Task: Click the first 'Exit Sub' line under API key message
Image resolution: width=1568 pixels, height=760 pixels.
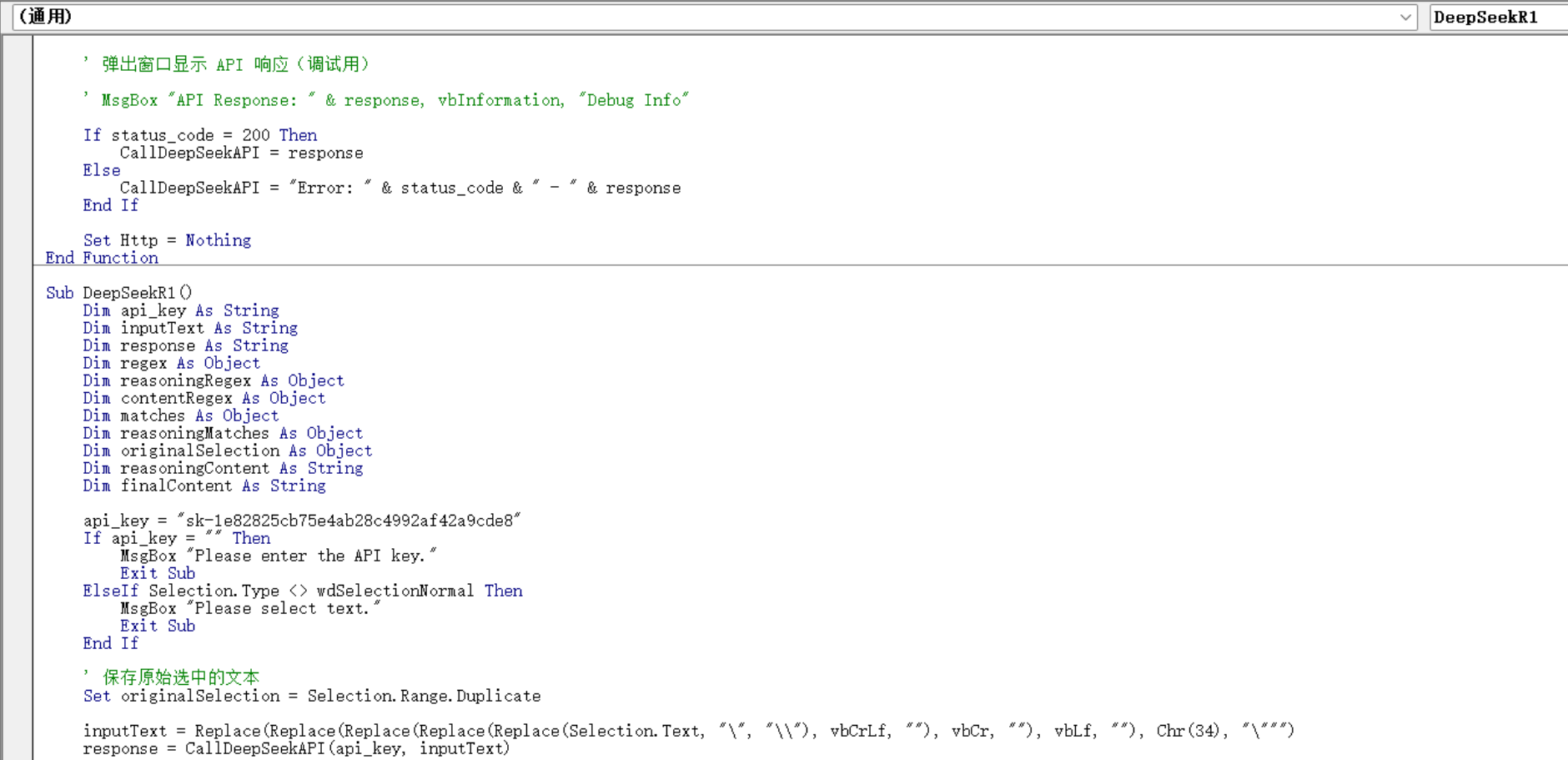Action: (158, 573)
